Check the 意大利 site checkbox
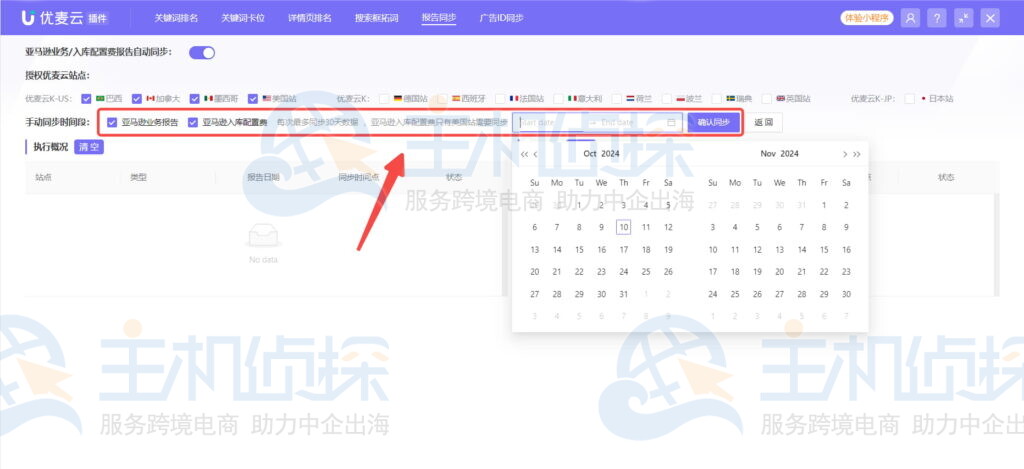The image size is (1024, 469). (x=558, y=99)
